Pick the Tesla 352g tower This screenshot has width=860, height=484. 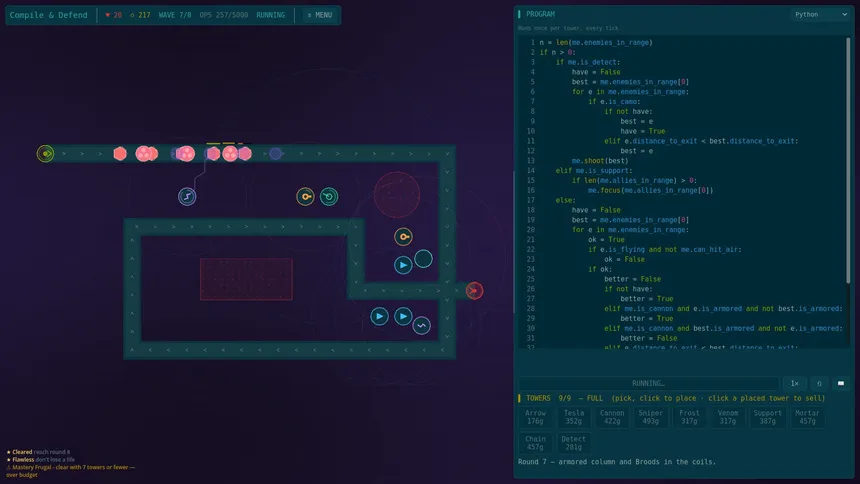[574, 417]
